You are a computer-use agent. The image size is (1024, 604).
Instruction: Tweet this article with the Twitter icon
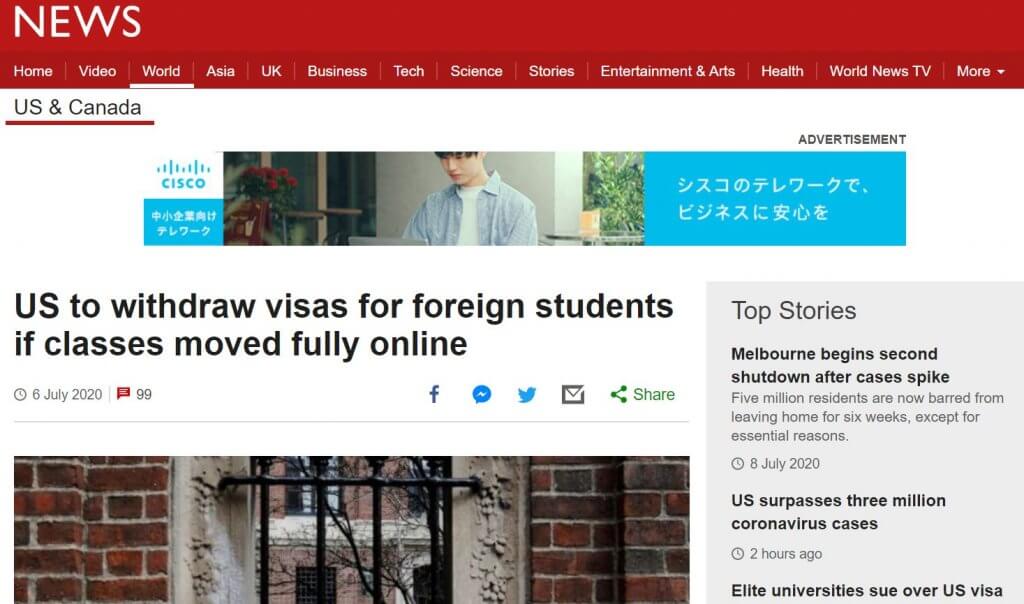[x=527, y=394]
